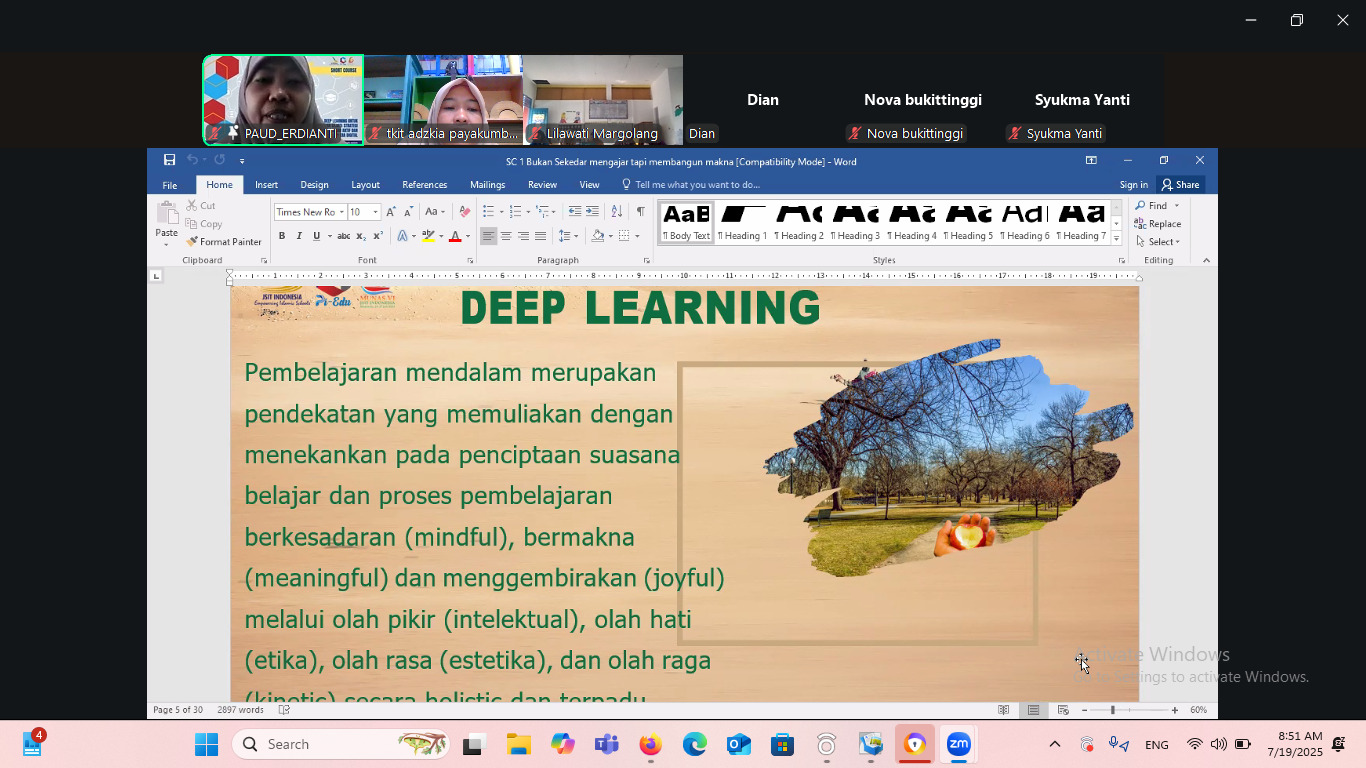Click the Save icon in Word
The height and width of the screenshot is (768, 1366).
tap(169, 160)
